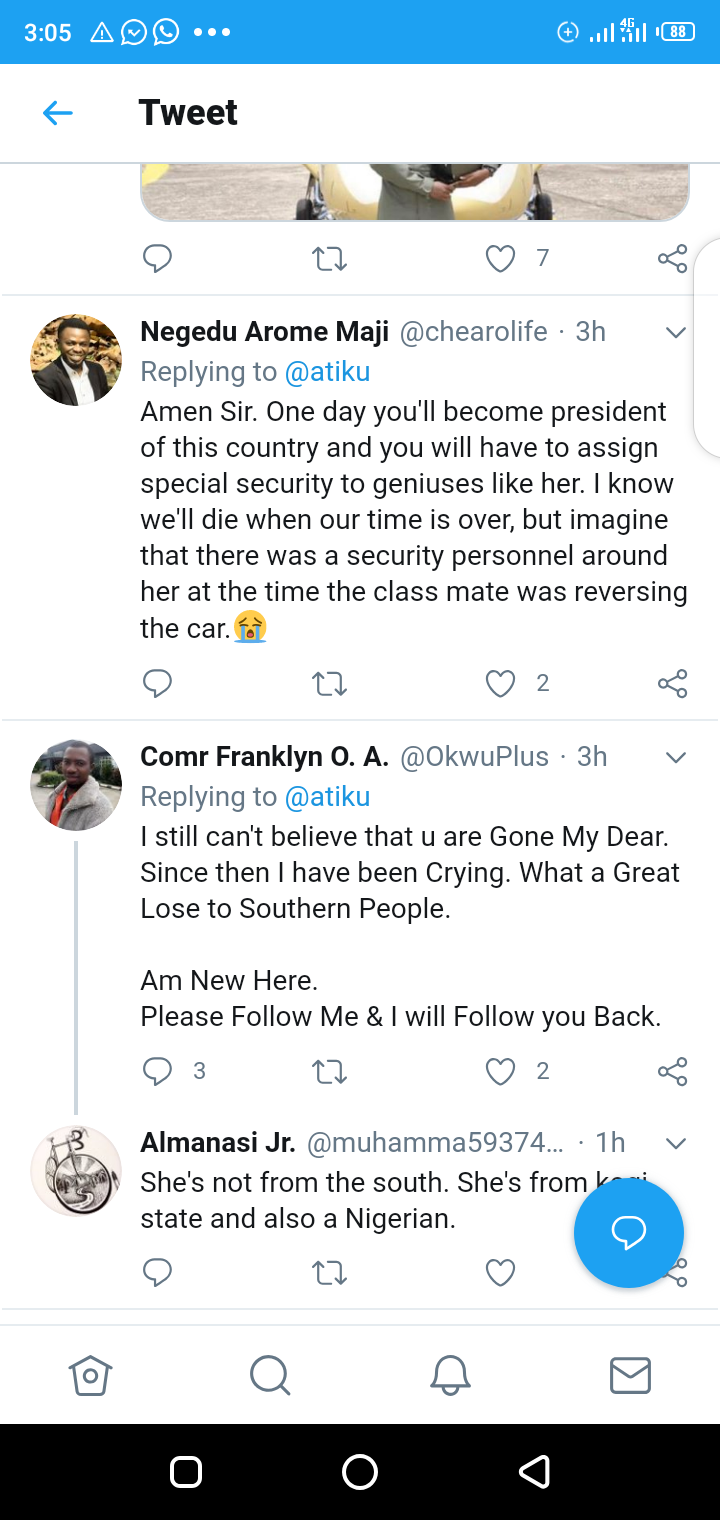Retweet Comr Franklyn O. A.'s tweet

click(329, 1072)
